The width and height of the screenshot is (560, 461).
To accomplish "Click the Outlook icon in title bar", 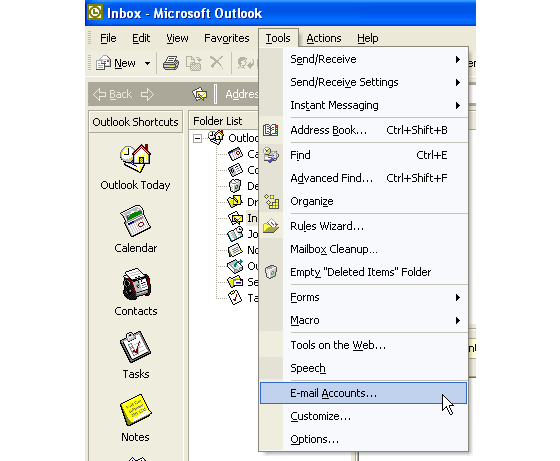I will (95, 12).
